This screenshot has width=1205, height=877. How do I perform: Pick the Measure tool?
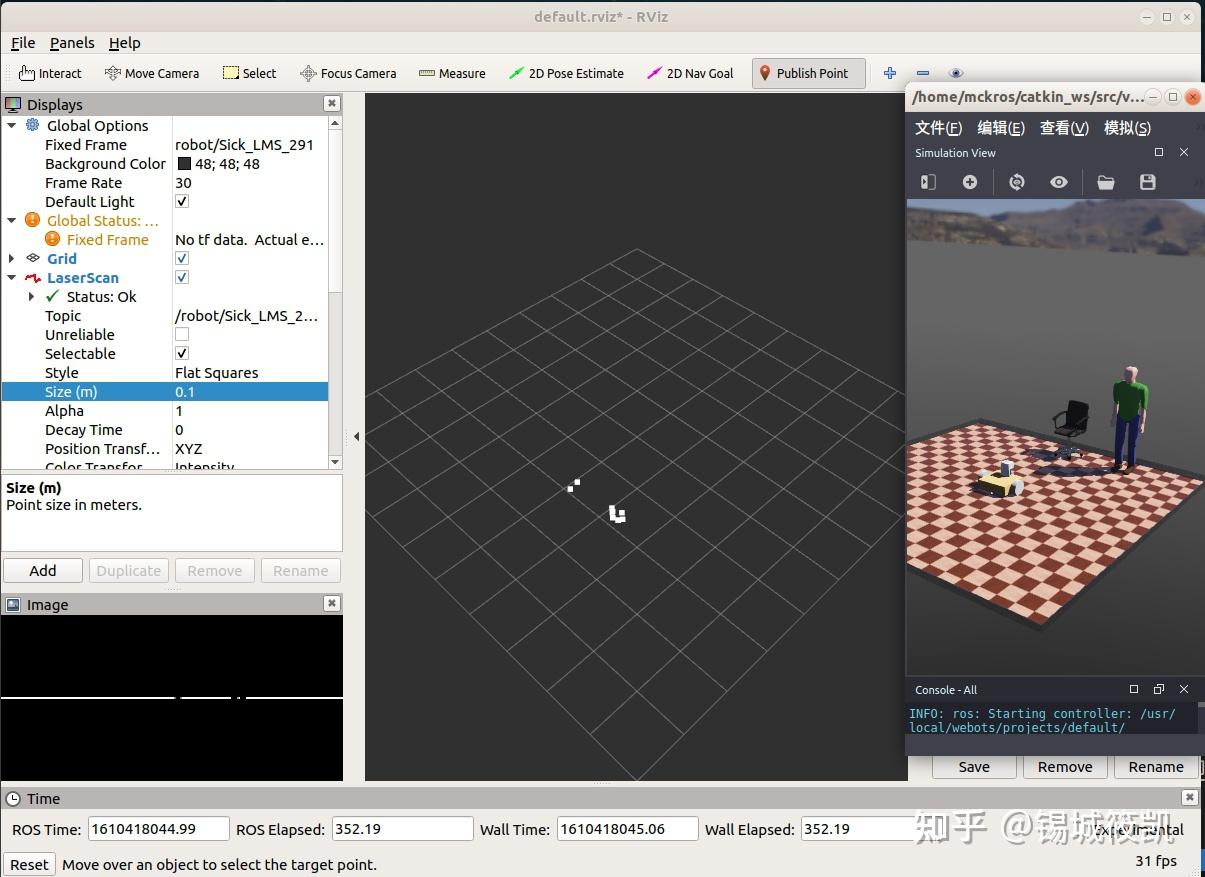[452, 73]
